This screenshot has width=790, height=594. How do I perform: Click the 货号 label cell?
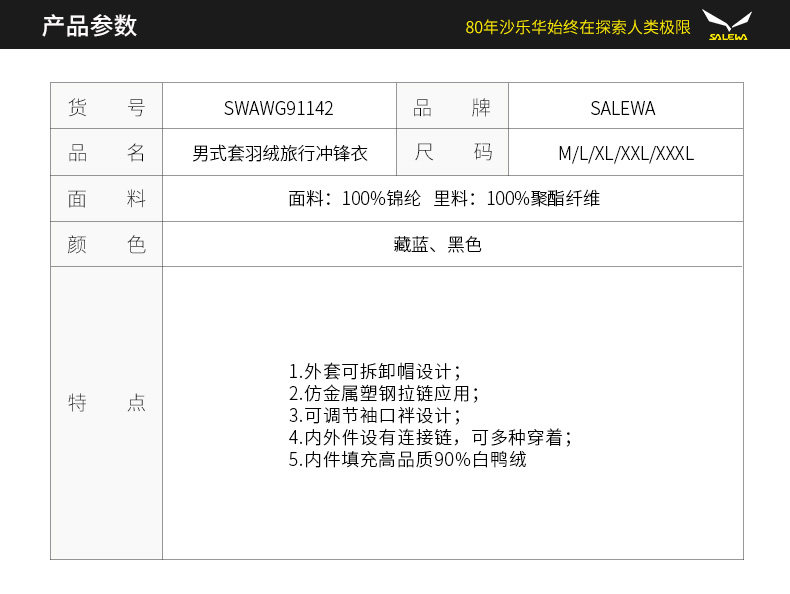106,106
